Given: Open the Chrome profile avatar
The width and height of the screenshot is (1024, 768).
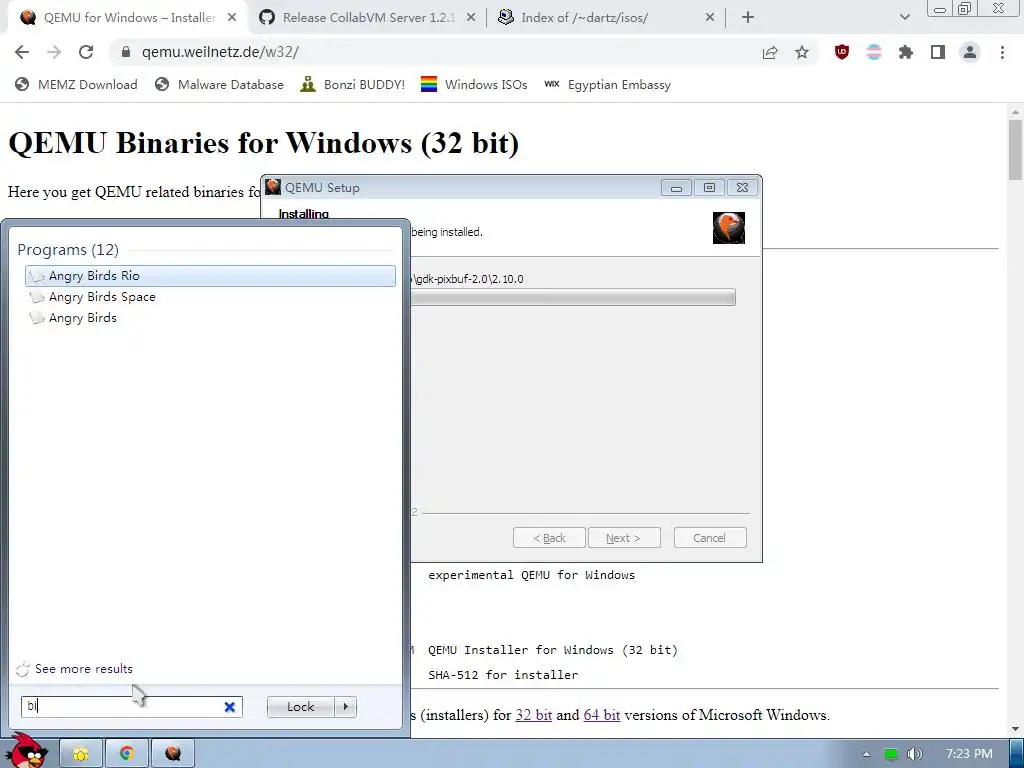Looking at the screenshot, I should tap(970, 52).
